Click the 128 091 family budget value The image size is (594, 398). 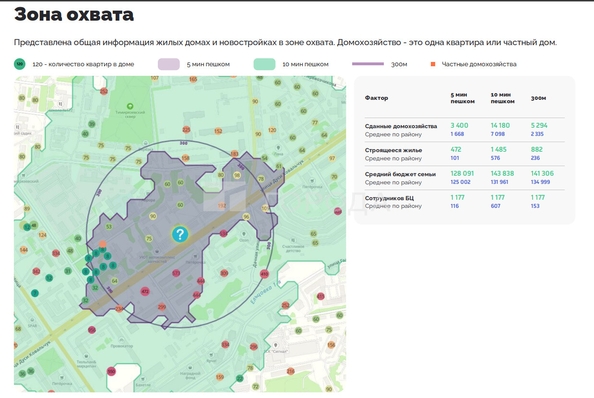click(x=462, y=173)
